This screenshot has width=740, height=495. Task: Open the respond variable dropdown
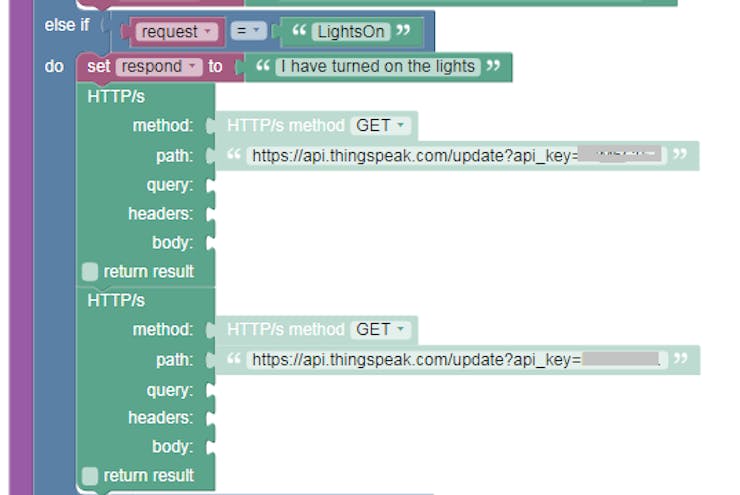[x=159, y=67]
